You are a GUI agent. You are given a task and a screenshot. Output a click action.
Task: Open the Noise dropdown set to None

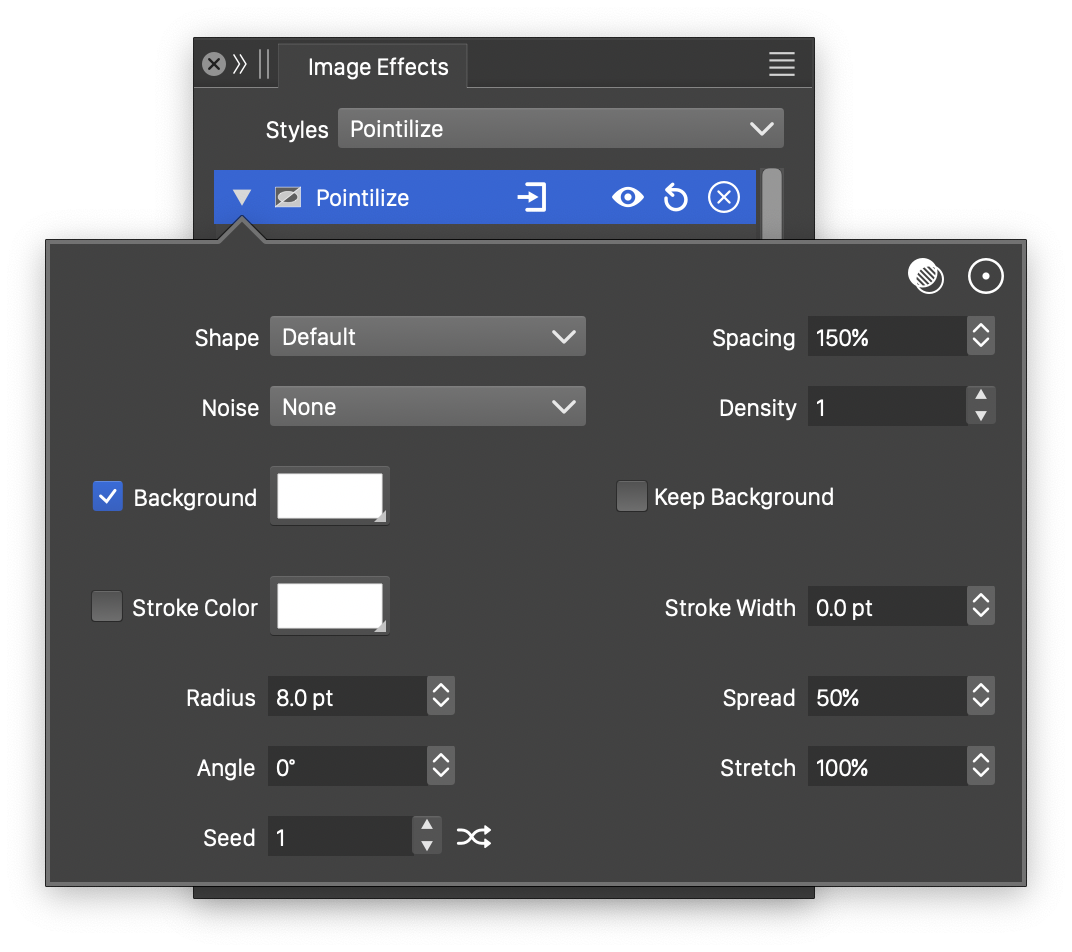tap(427, 407)
